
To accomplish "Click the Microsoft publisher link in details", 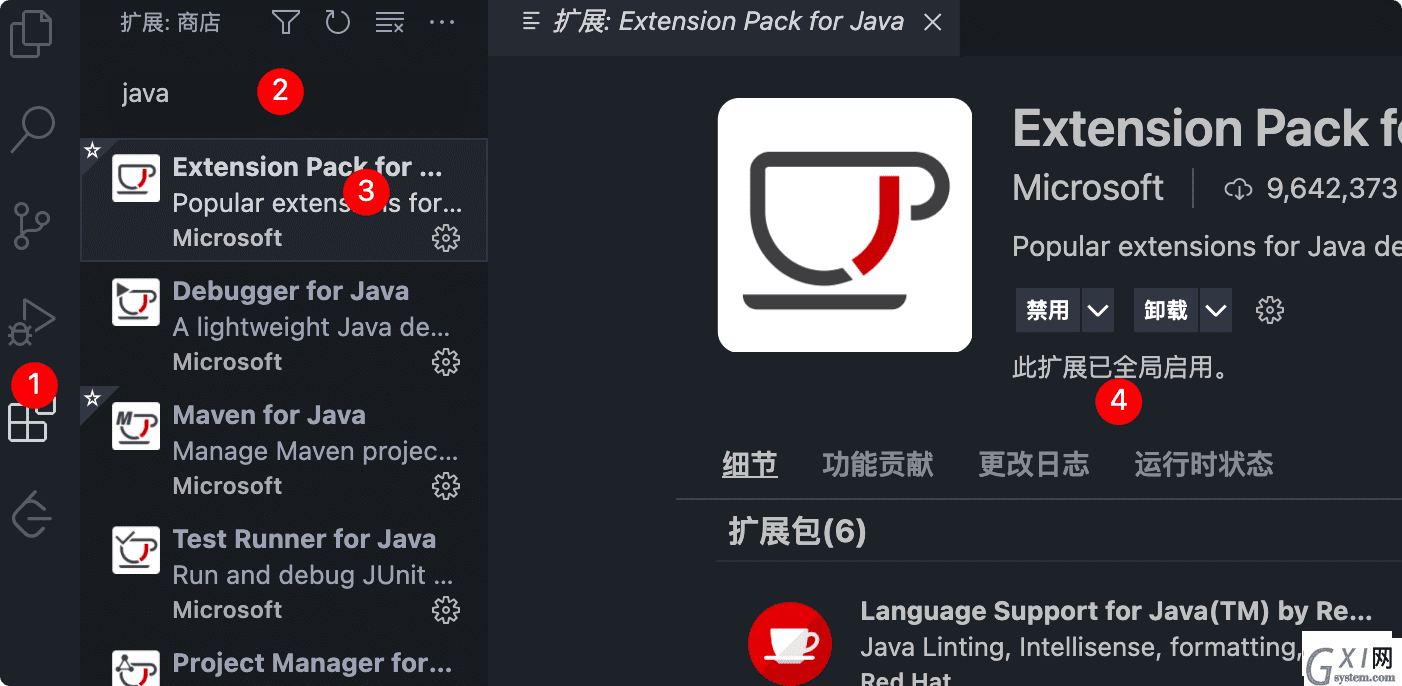I will coord(1088,188).
